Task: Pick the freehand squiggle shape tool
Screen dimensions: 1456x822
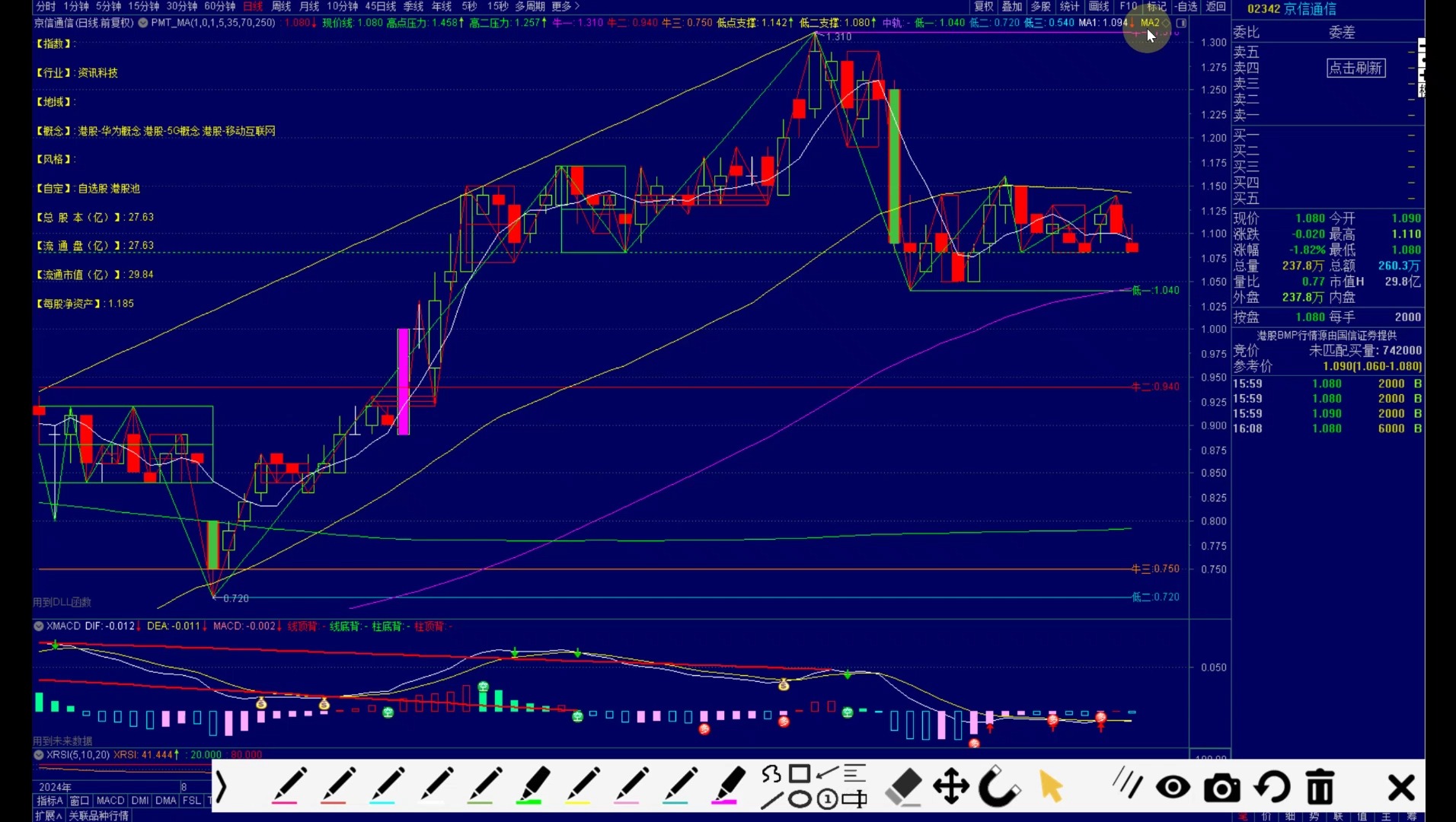Action: [771, 775]
